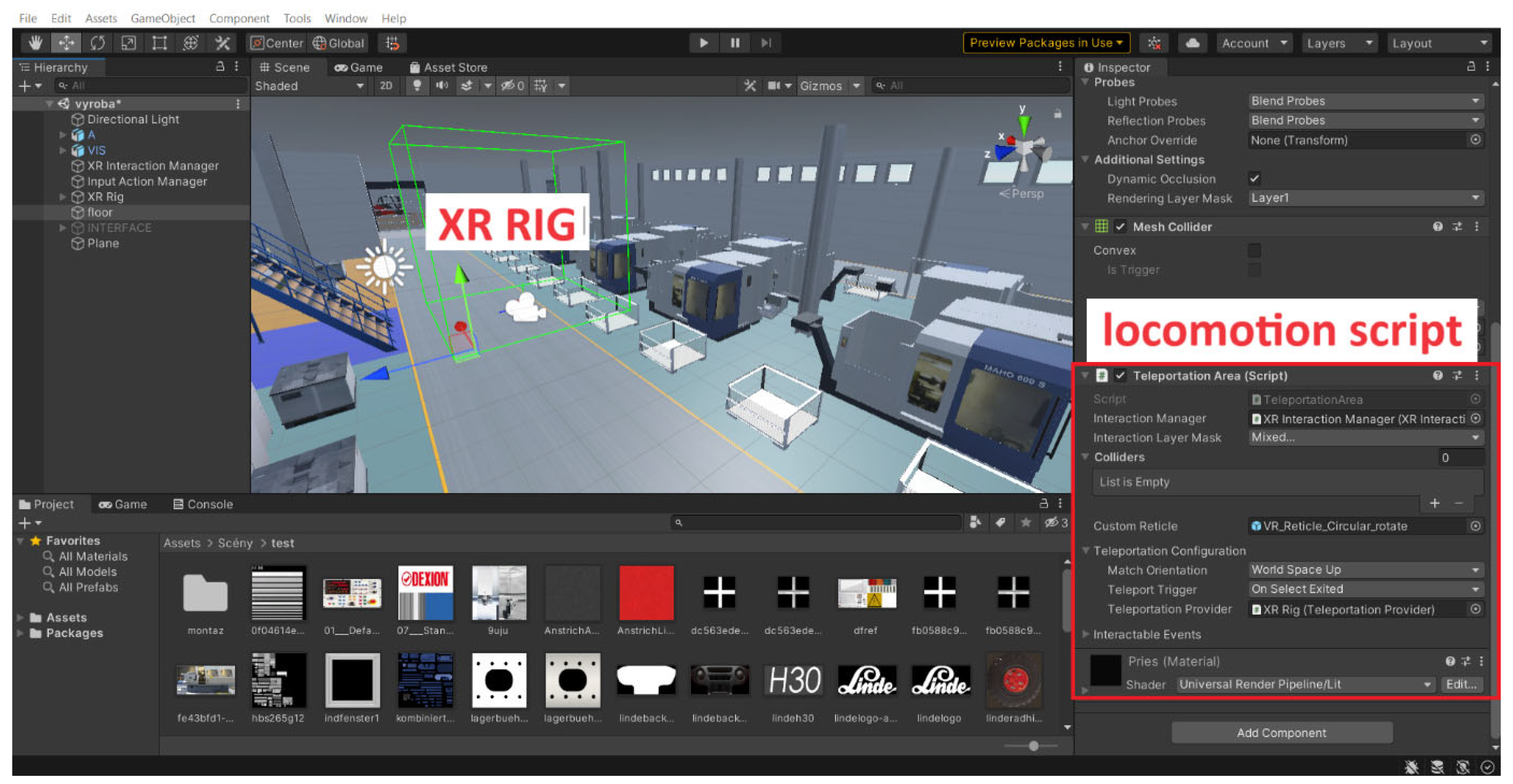Image resolution: width=1513 pixels, height=784 pixels.
Task: Switch to the Console tab
Action: pyautogui.click(x=203, y=504)
